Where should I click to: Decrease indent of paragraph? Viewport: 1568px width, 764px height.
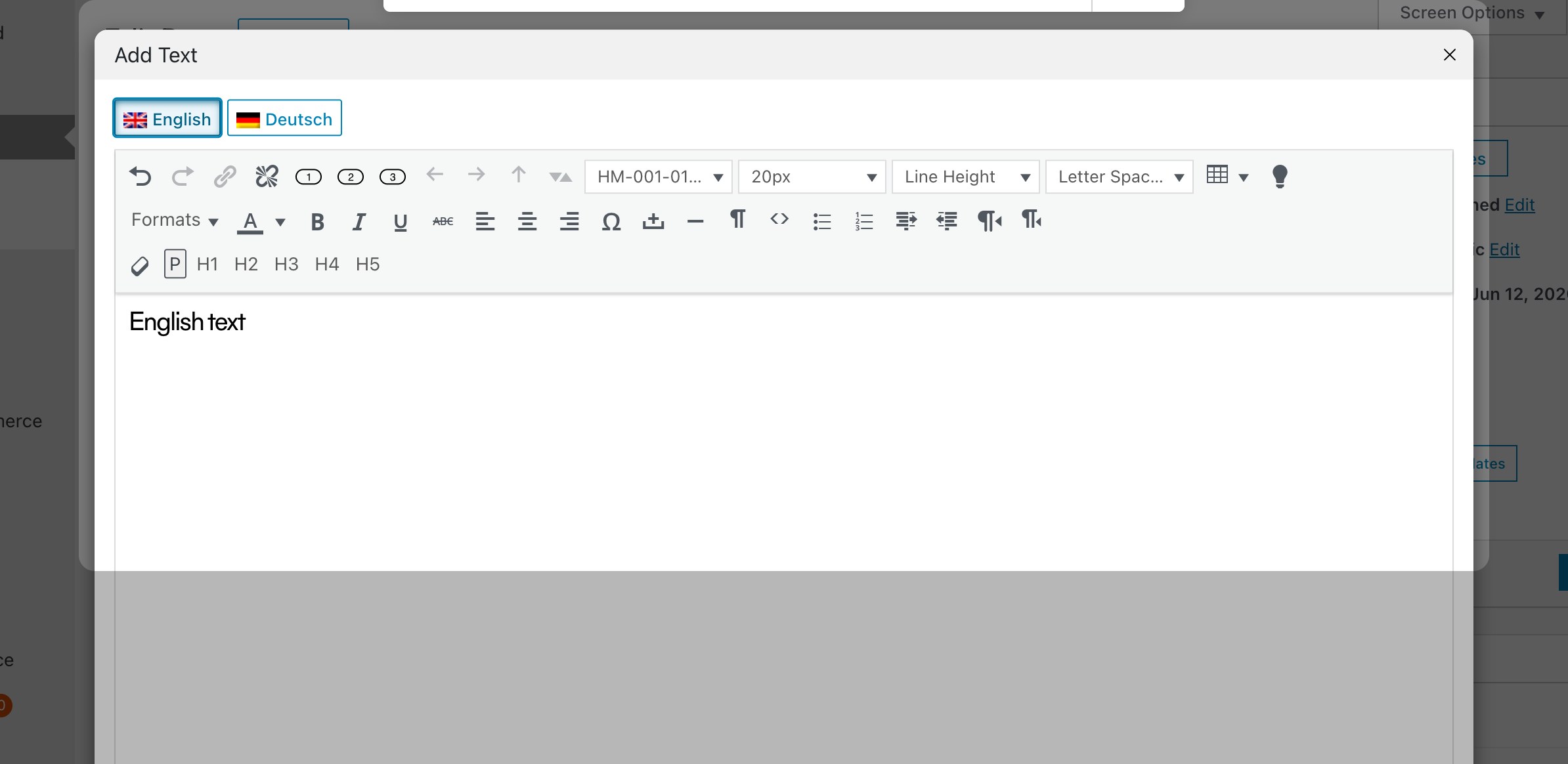tap(947, 221)
